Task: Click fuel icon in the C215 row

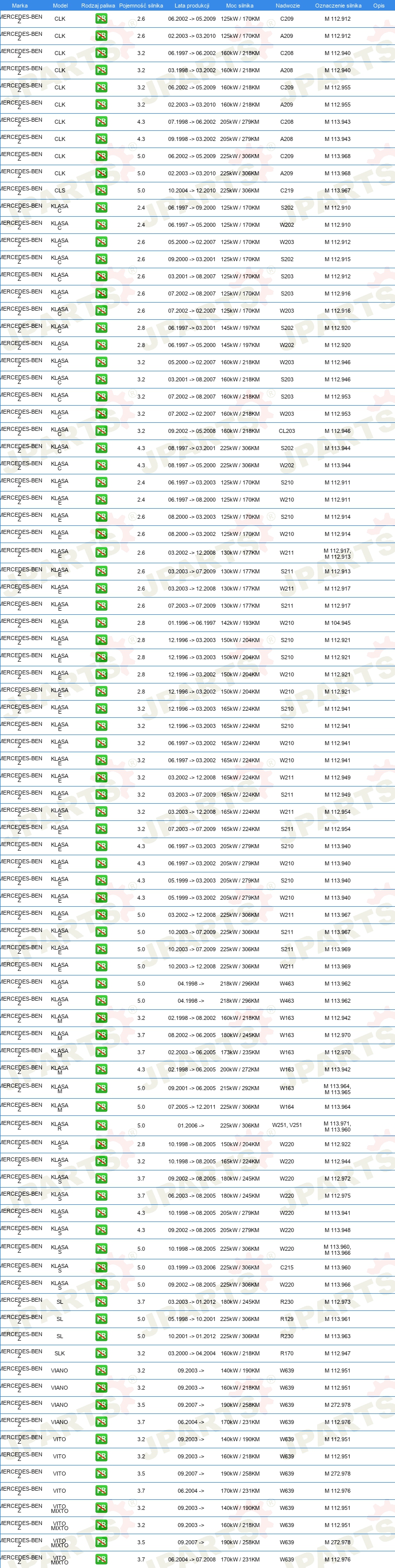Action: coord(101,1267)
